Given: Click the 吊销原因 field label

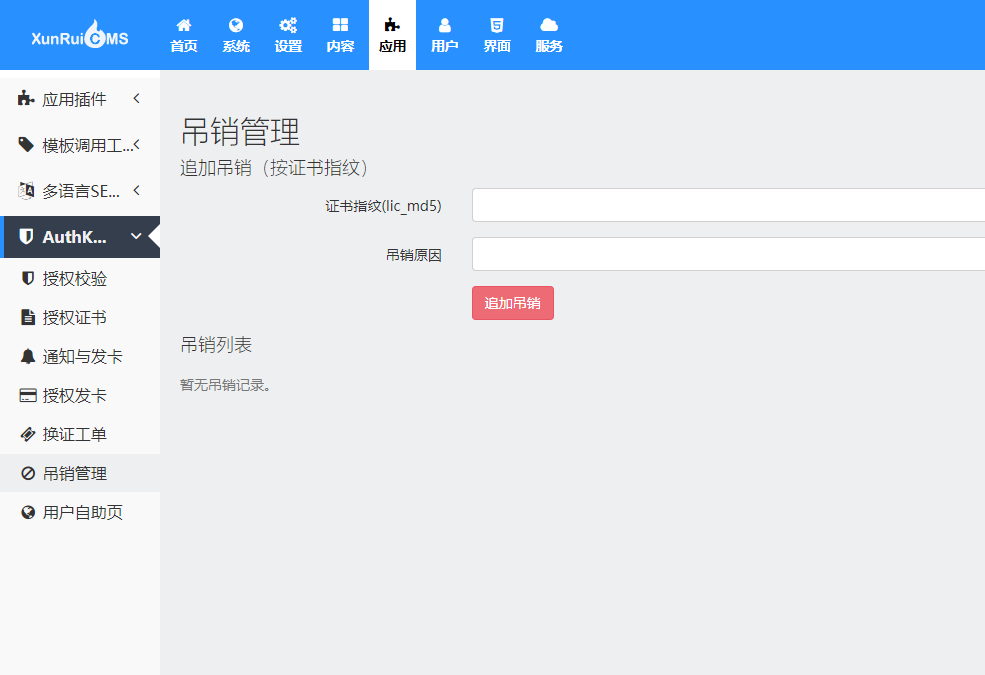Looking at the screenshot, I should (413, 254).
